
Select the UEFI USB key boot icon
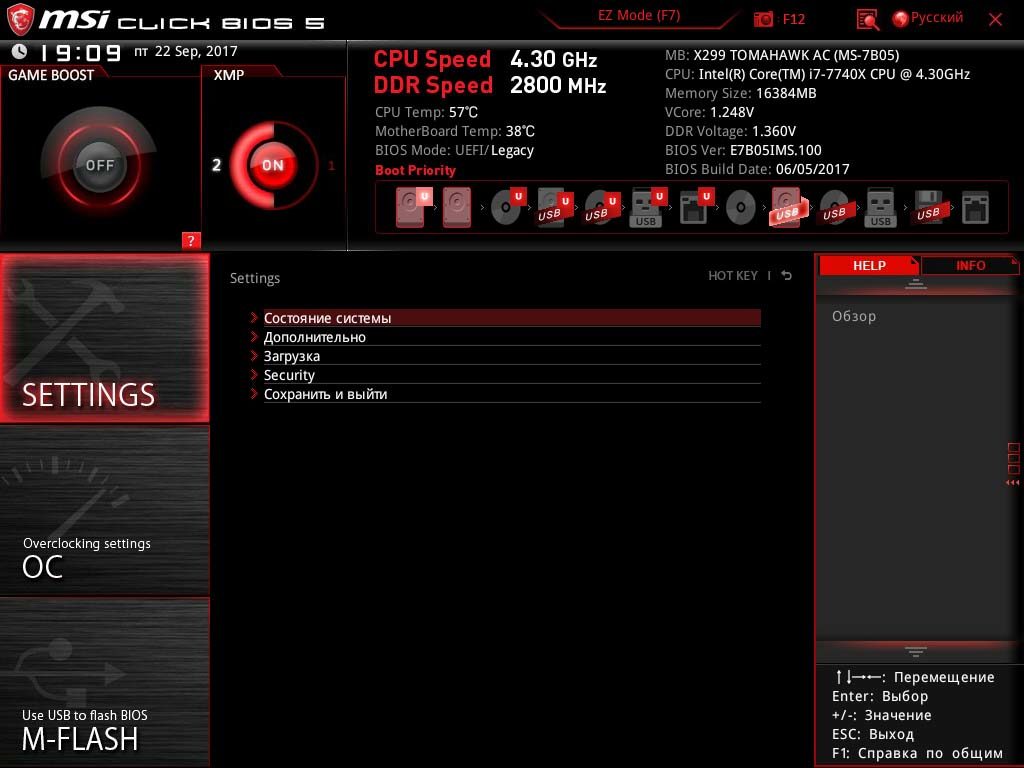point(647,208)
